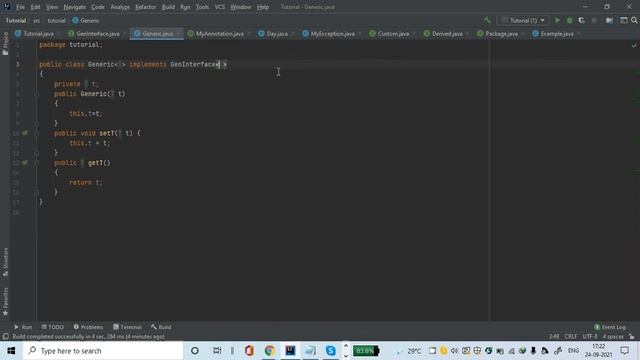The width and height of the screenshot is (640, 360).
Task: Open the Tutorial (1) run configuration dropdown
Action: [x=523, y=20]
